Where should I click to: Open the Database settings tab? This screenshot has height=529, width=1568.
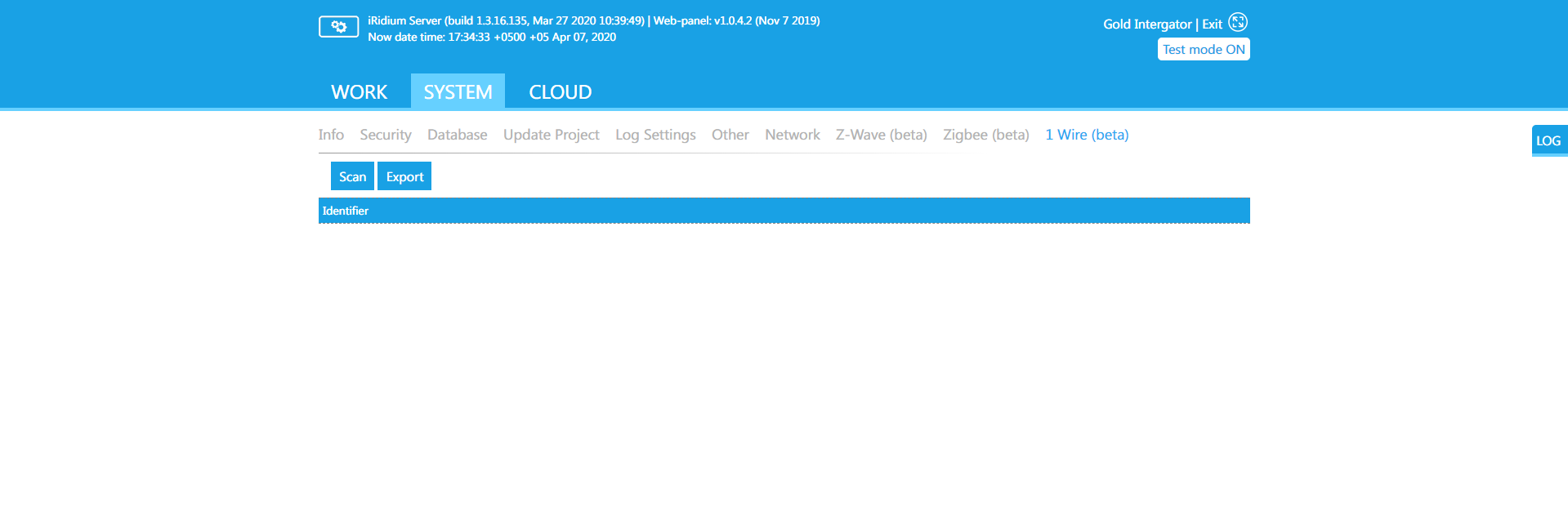pos(457,135)
